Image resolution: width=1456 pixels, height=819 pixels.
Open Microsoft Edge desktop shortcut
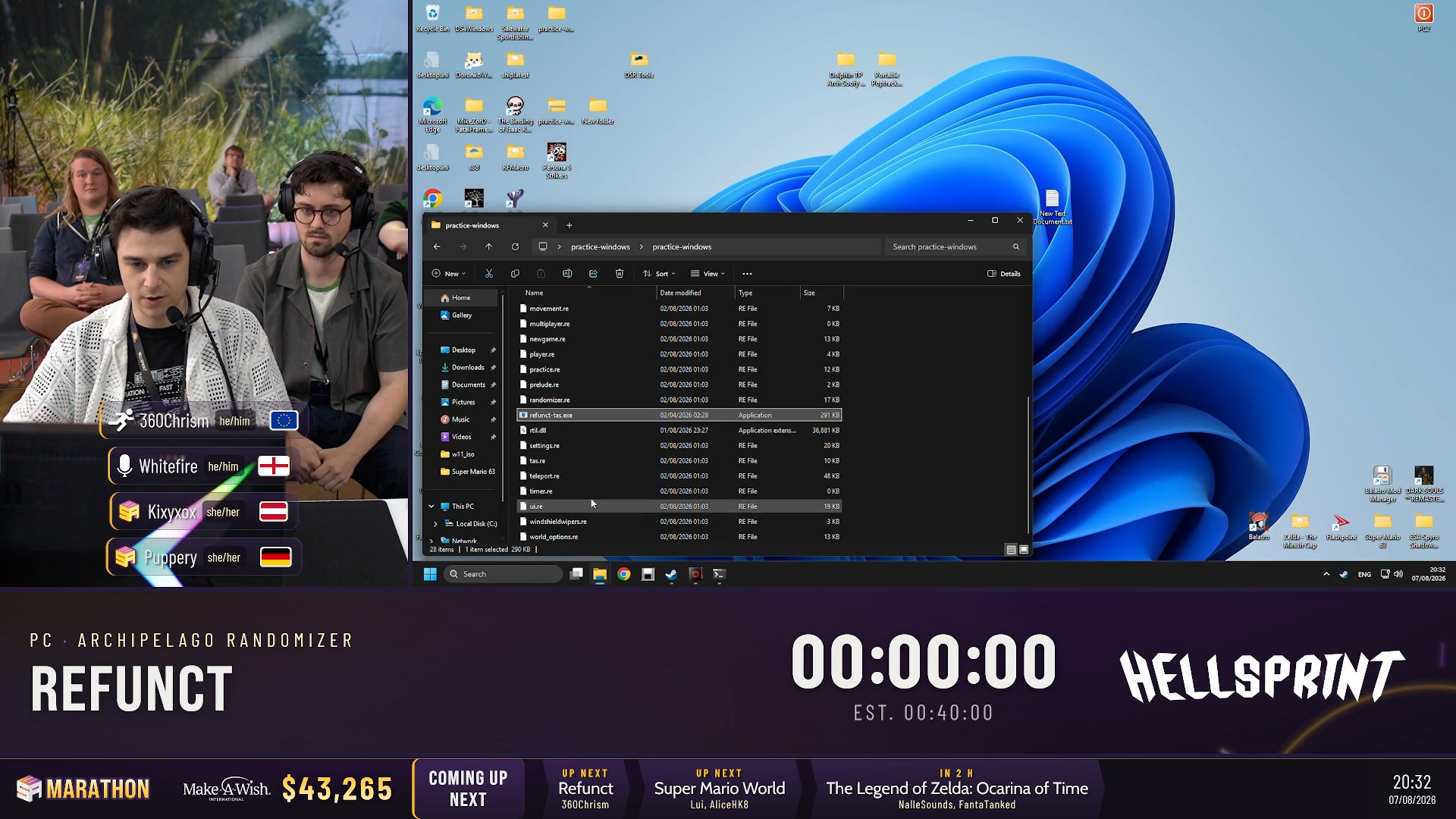pos(432,115)
